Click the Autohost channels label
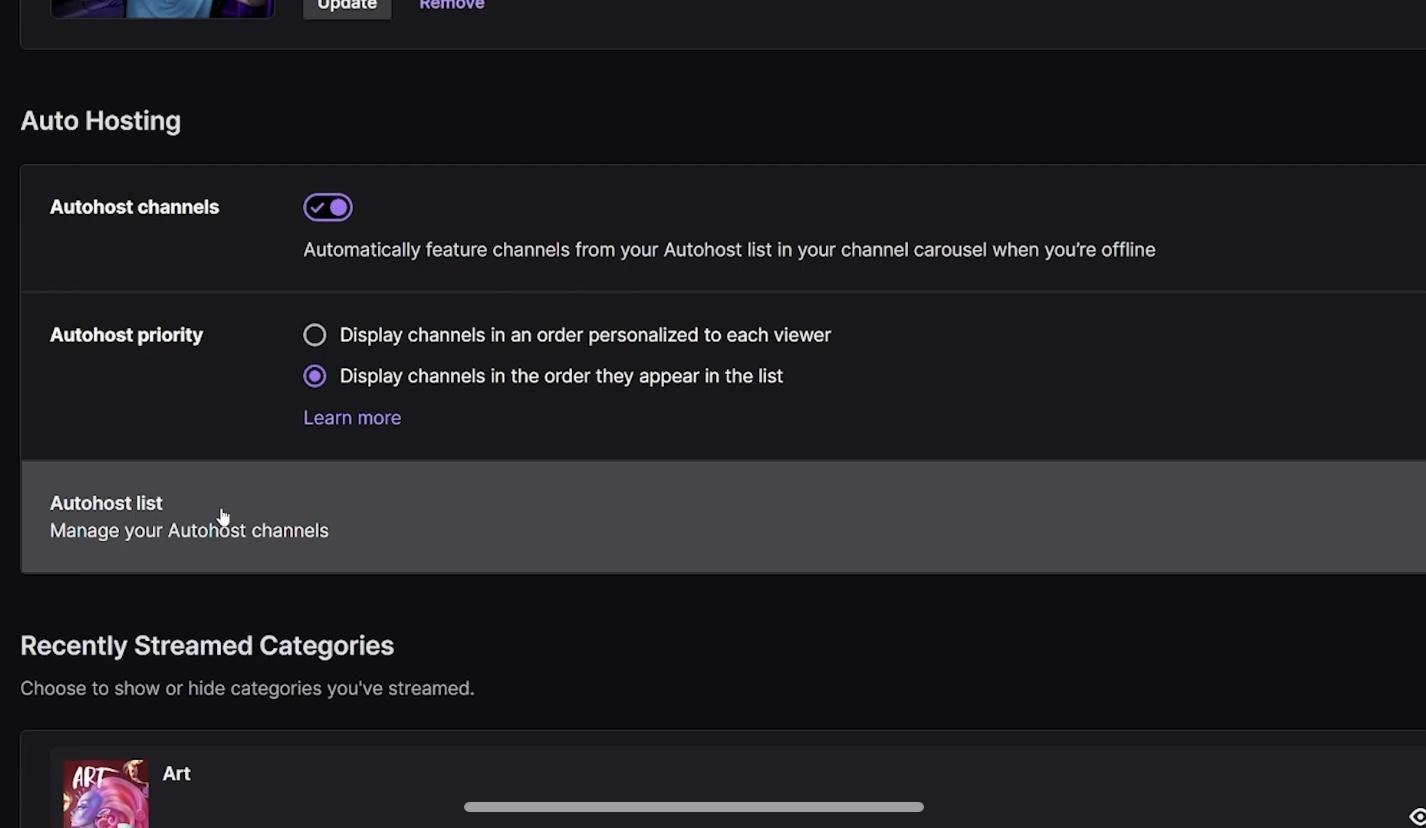This screenshot has width=1426, height=828. click(x=134, y=207)
